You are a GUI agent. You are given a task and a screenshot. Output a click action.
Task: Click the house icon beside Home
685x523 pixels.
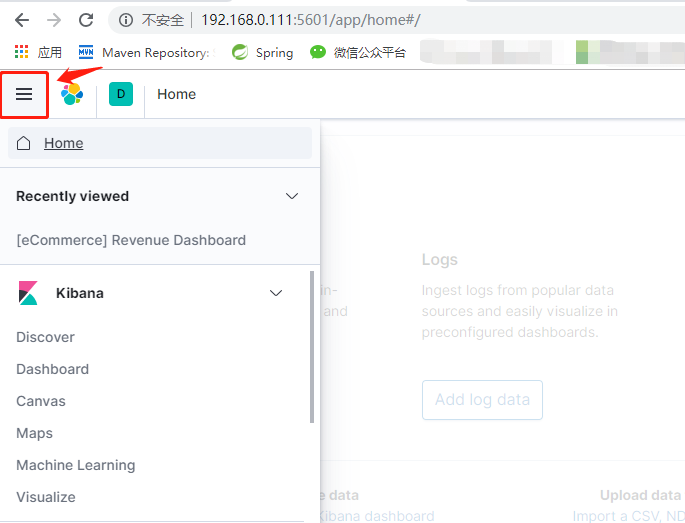tap(24, 143)
